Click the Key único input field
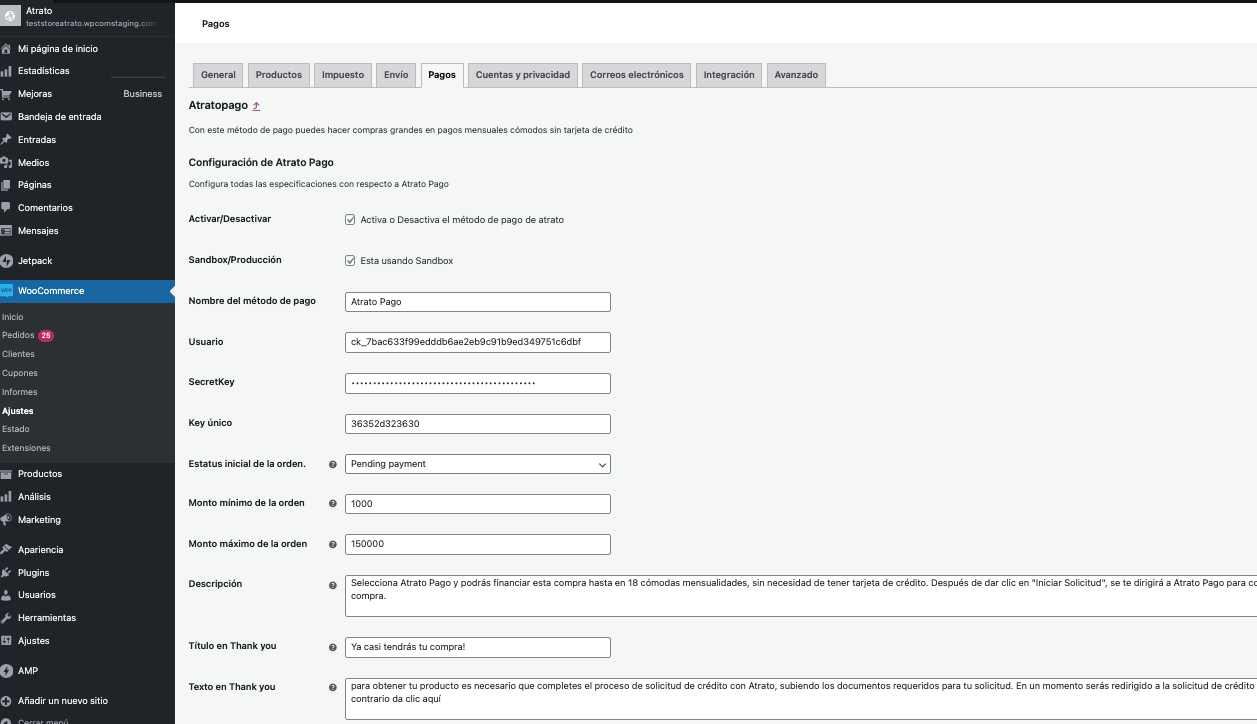The height and width of the screenshot is (724, 1257). click(478, 423)
